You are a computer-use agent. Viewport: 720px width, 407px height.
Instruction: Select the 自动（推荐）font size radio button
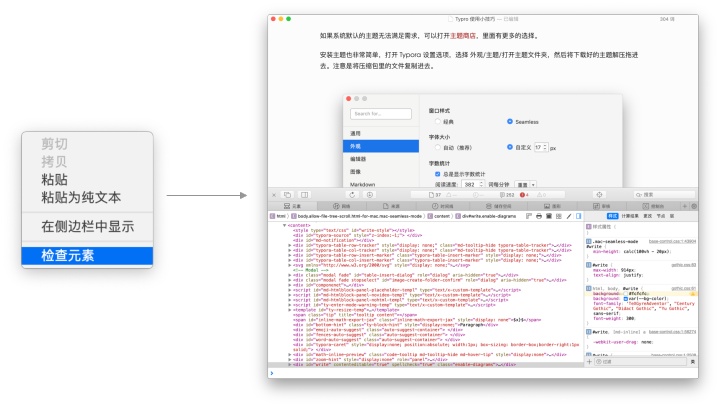[x=438, y=147]
